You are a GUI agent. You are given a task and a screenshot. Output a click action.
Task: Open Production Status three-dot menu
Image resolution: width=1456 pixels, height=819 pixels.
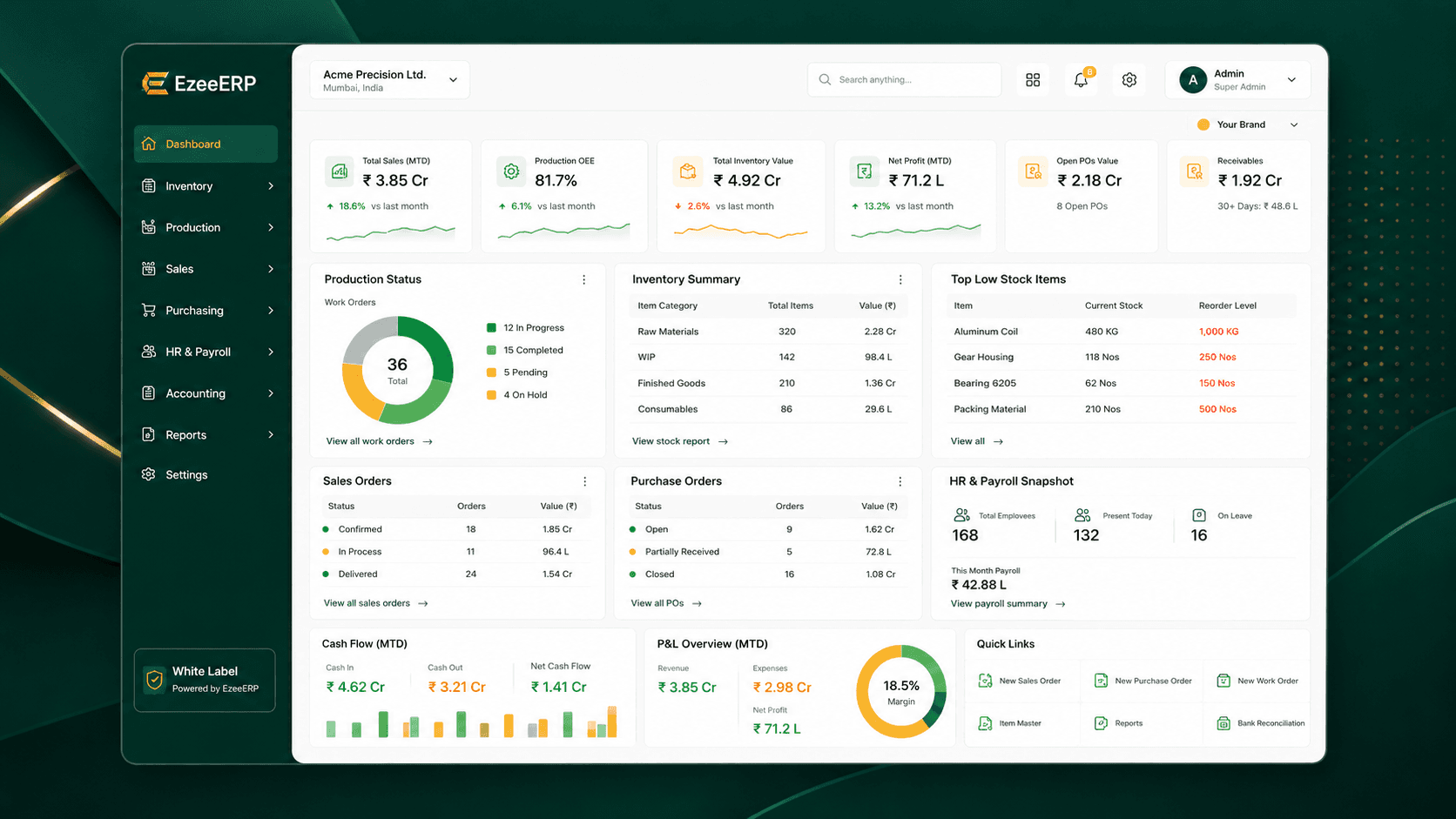[x=583, y=279]
